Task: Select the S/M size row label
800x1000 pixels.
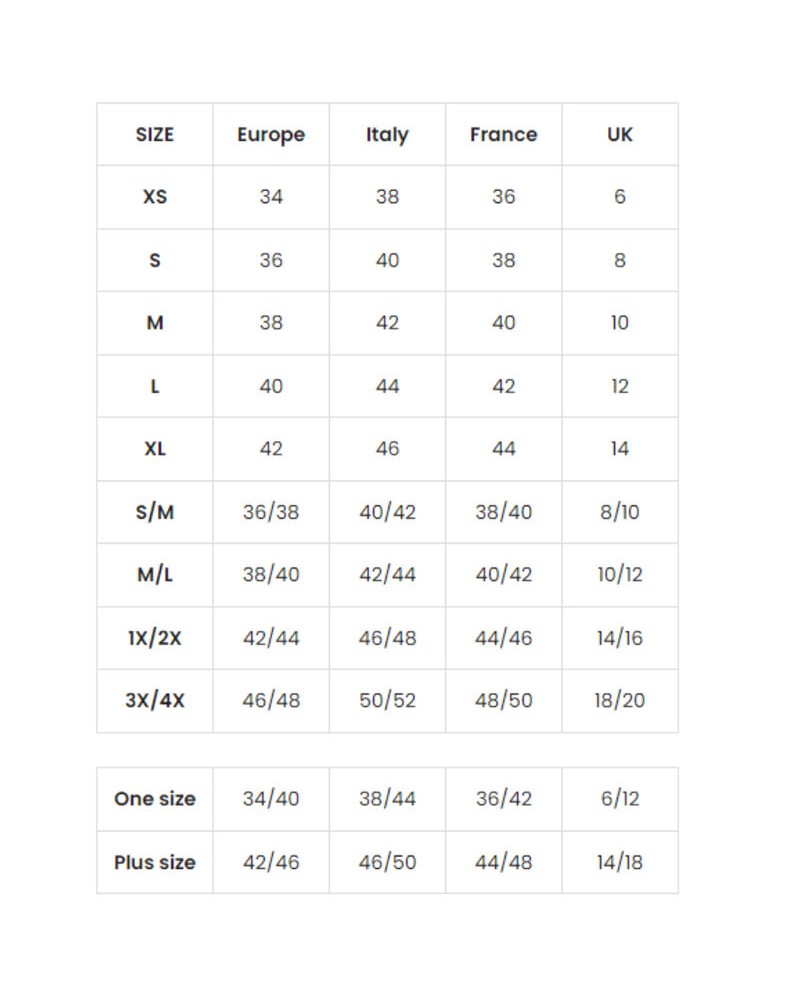Action: tap(155, 512)
